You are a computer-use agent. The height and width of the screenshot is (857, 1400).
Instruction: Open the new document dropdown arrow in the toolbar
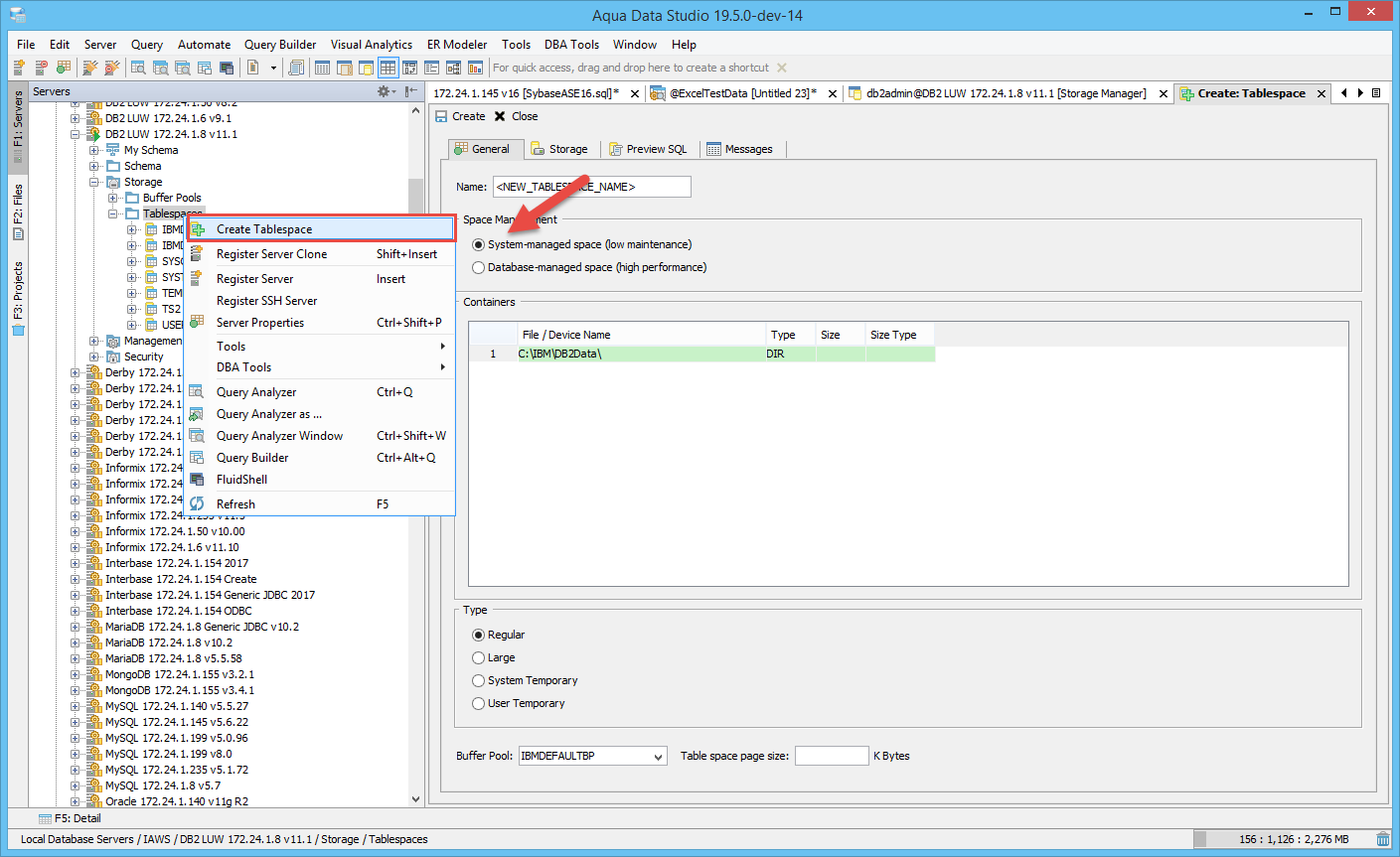coord(272,68)
